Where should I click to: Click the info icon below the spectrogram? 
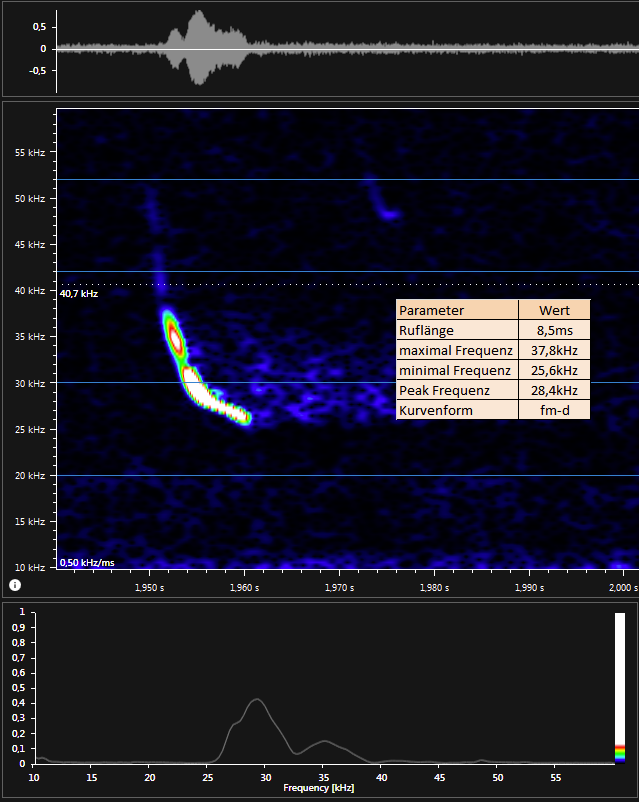click(15, 584)
